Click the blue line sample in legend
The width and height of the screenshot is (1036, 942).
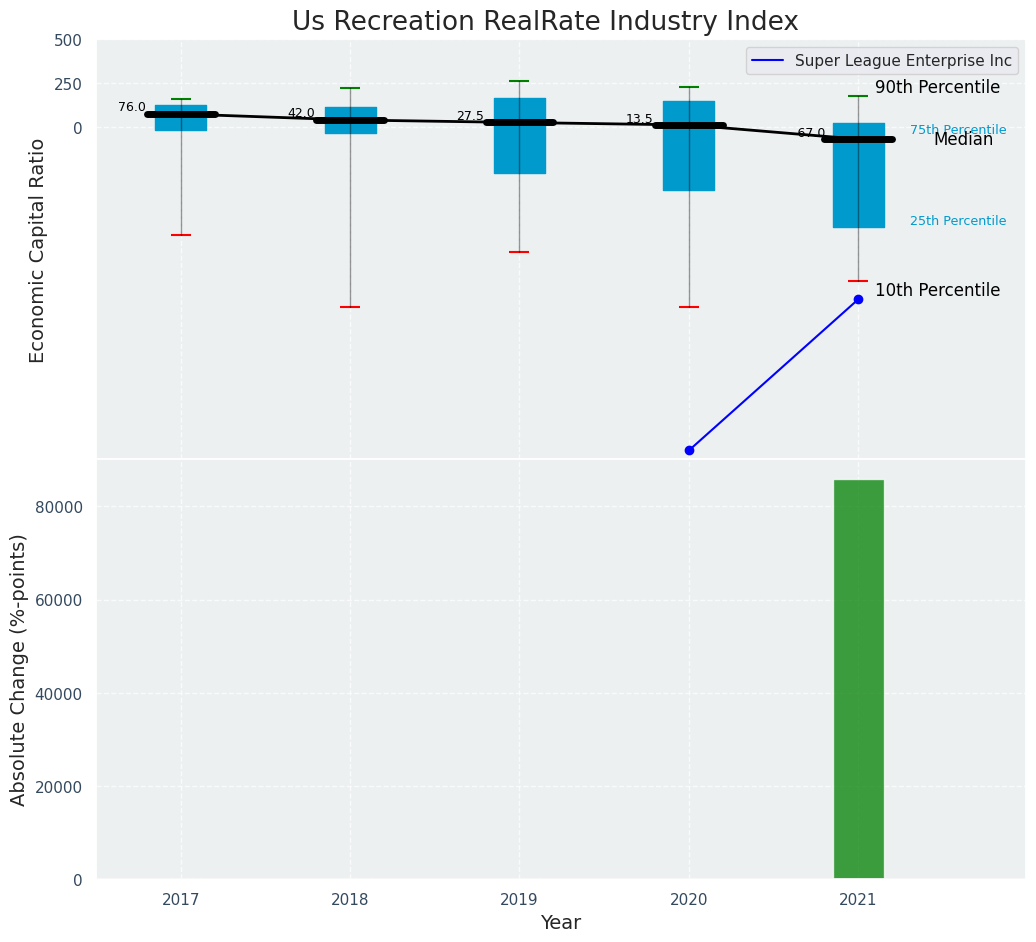point(768,61)
